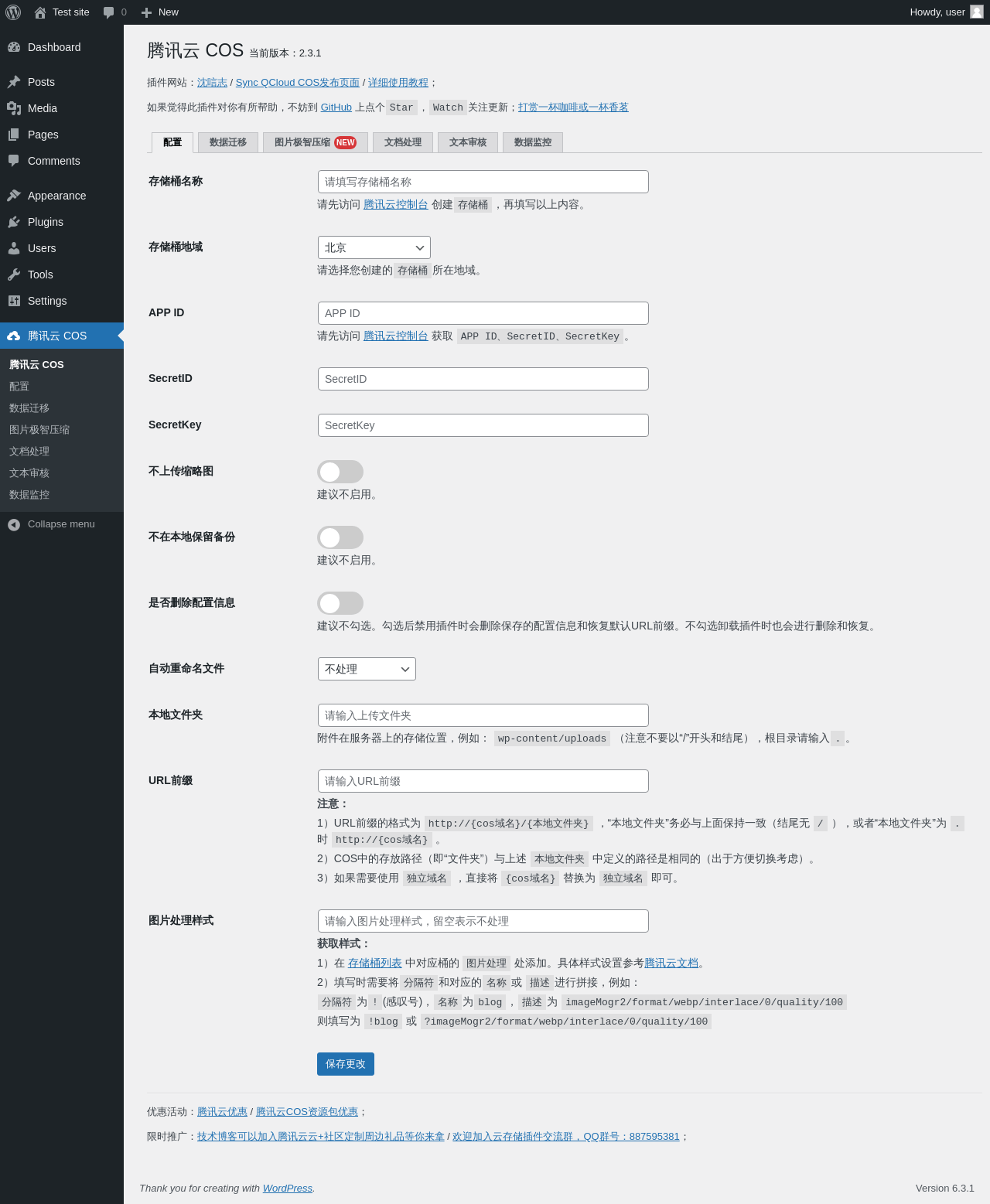Focus the 本地文件夹 input field
The image size is (990, 1204).
[x=483, y=715]
